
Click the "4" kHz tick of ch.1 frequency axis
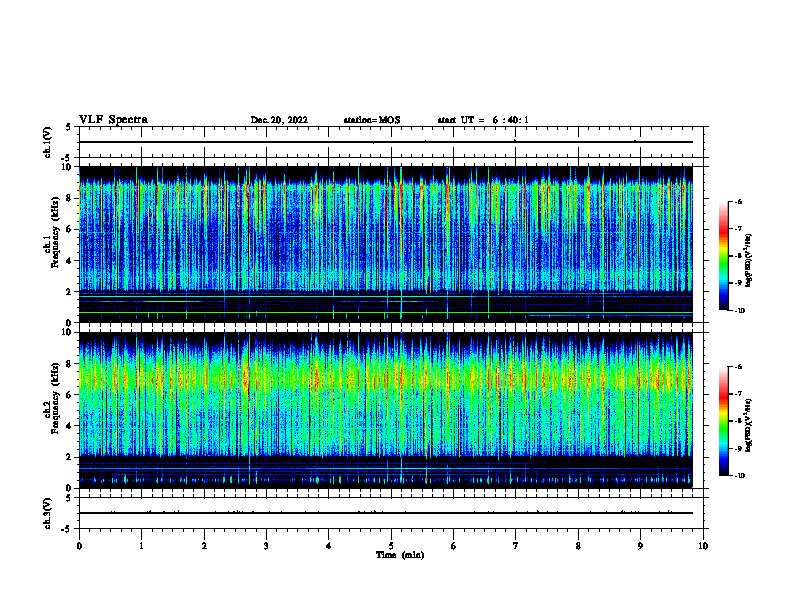70,261
